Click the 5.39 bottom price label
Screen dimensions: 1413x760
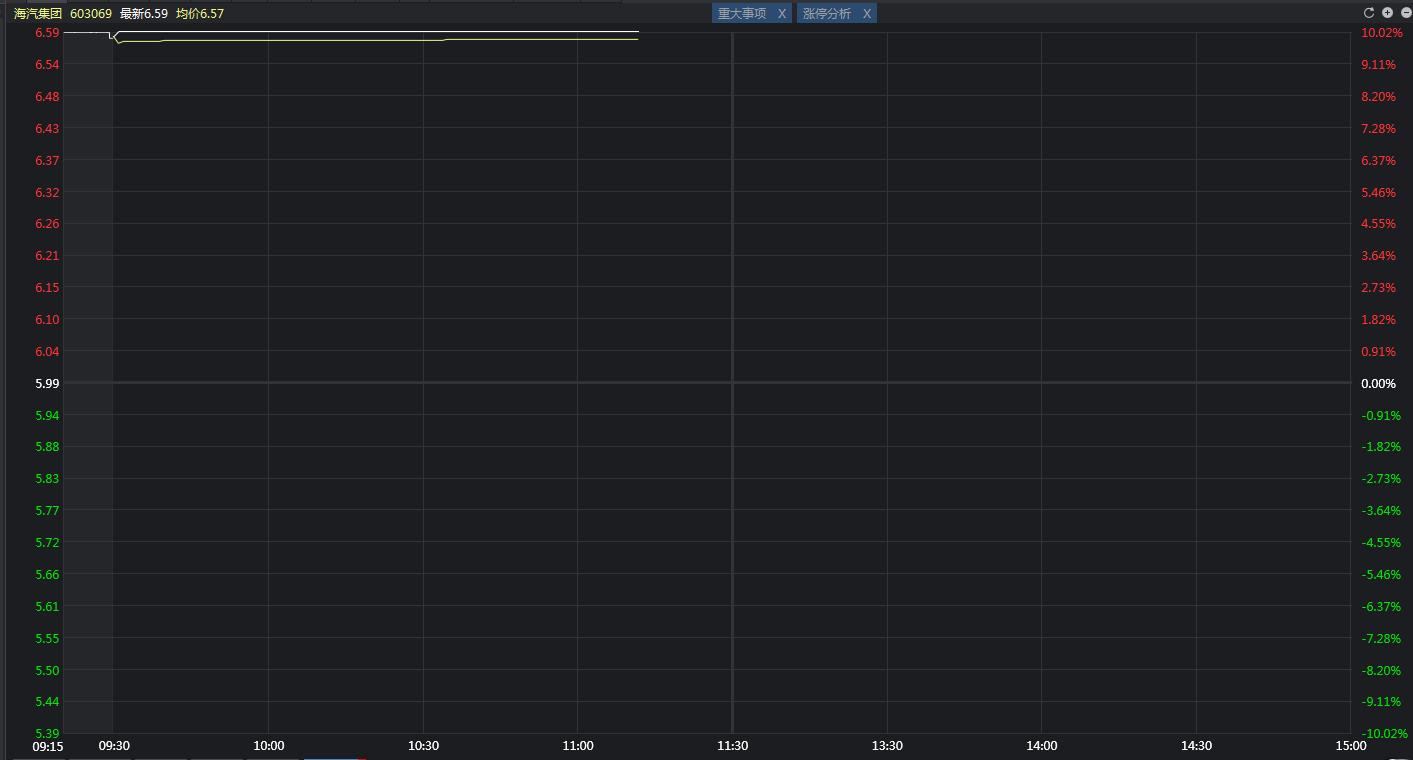pyautogui.click(x=47, y=733)
